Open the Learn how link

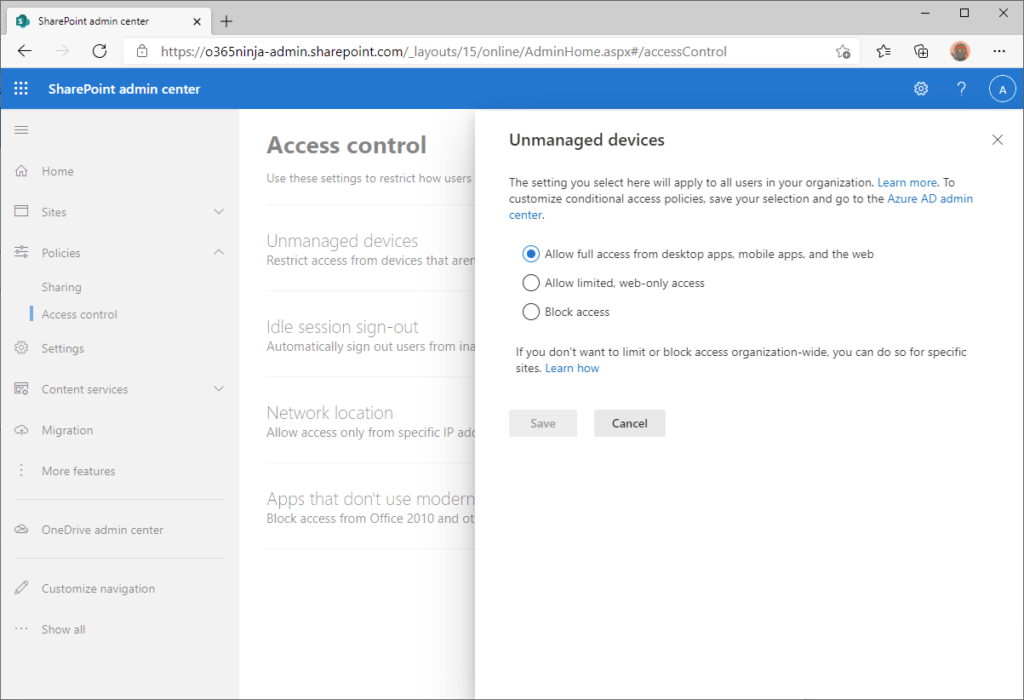pos(572,368)
